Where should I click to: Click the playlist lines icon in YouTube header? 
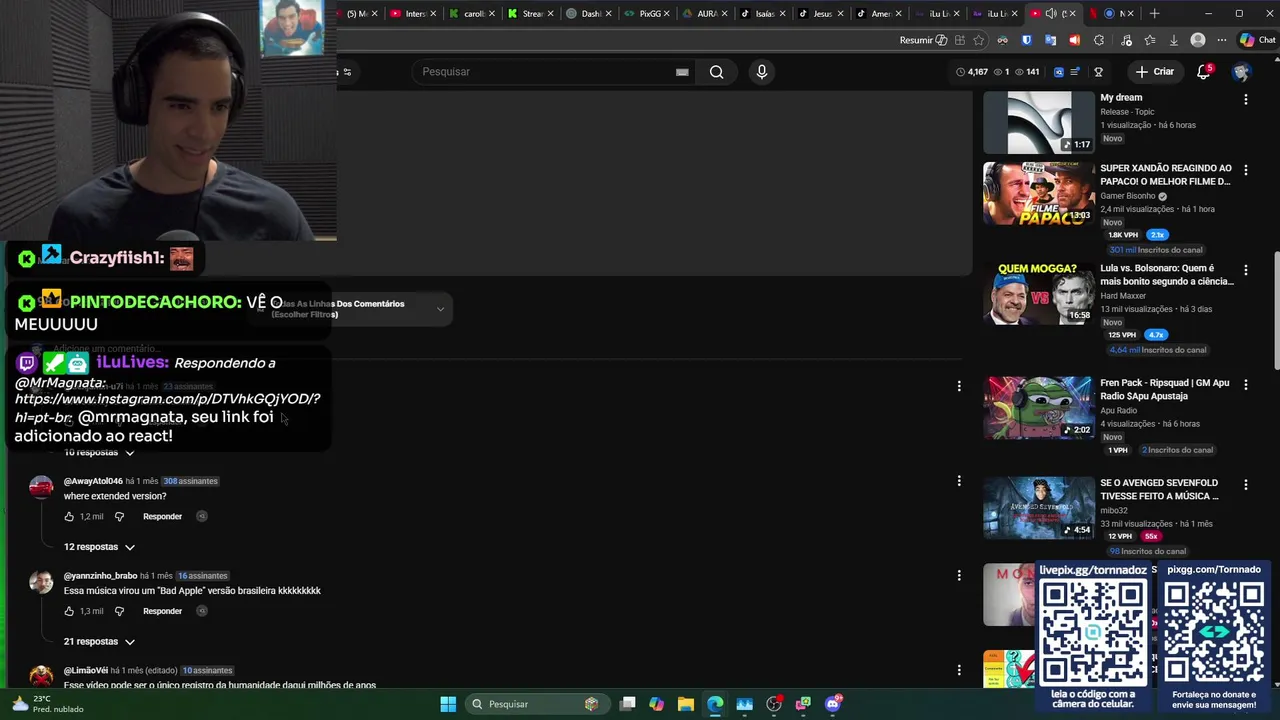point(1075,72)
